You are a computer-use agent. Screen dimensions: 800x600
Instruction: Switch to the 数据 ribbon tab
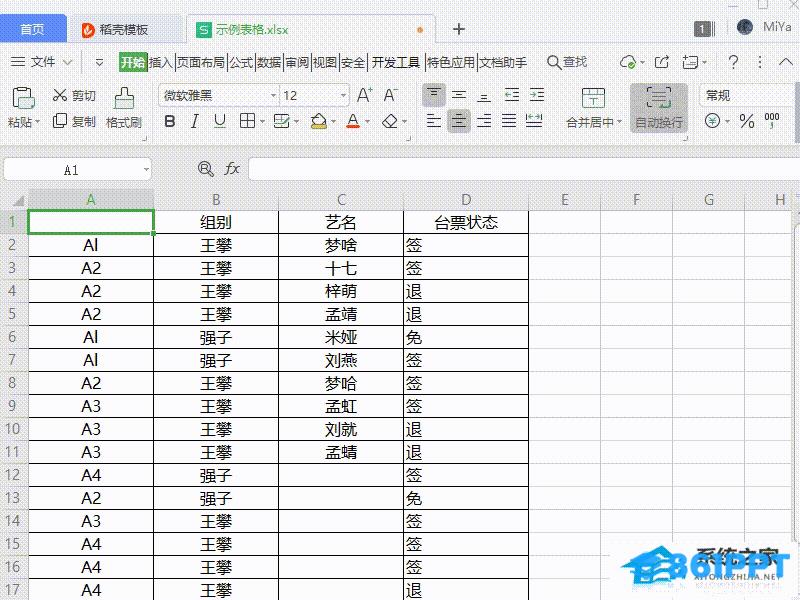pyautogui.click(x=269, y=62)
